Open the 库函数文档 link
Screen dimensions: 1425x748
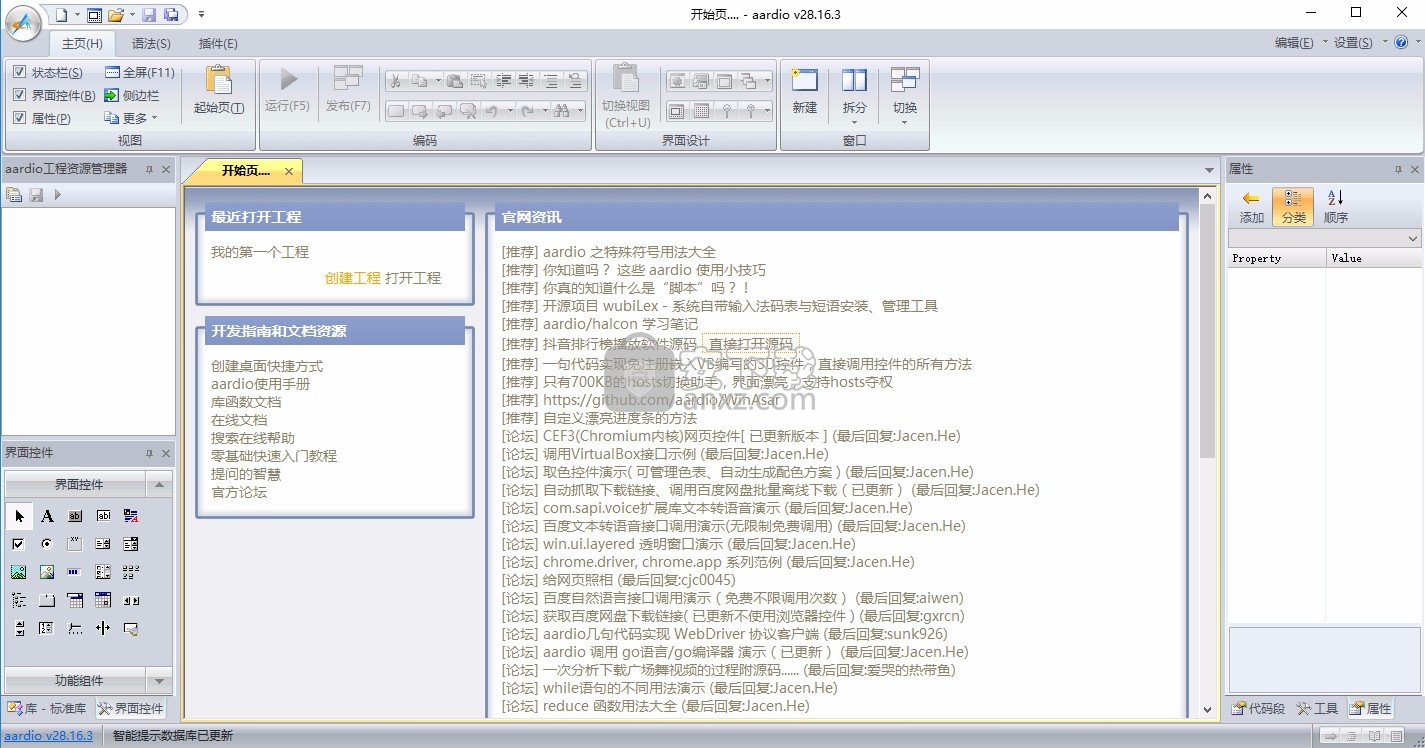pos(246,402)
